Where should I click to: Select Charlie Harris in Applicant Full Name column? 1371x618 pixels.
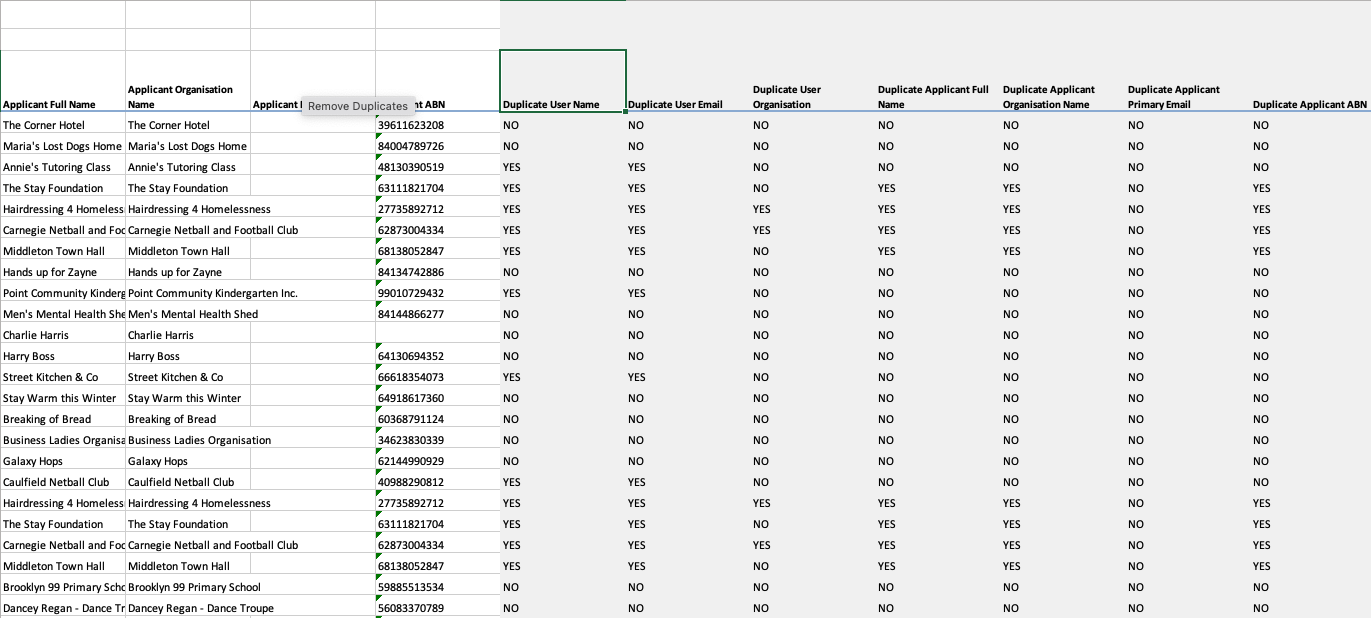(x=62, y=335)
